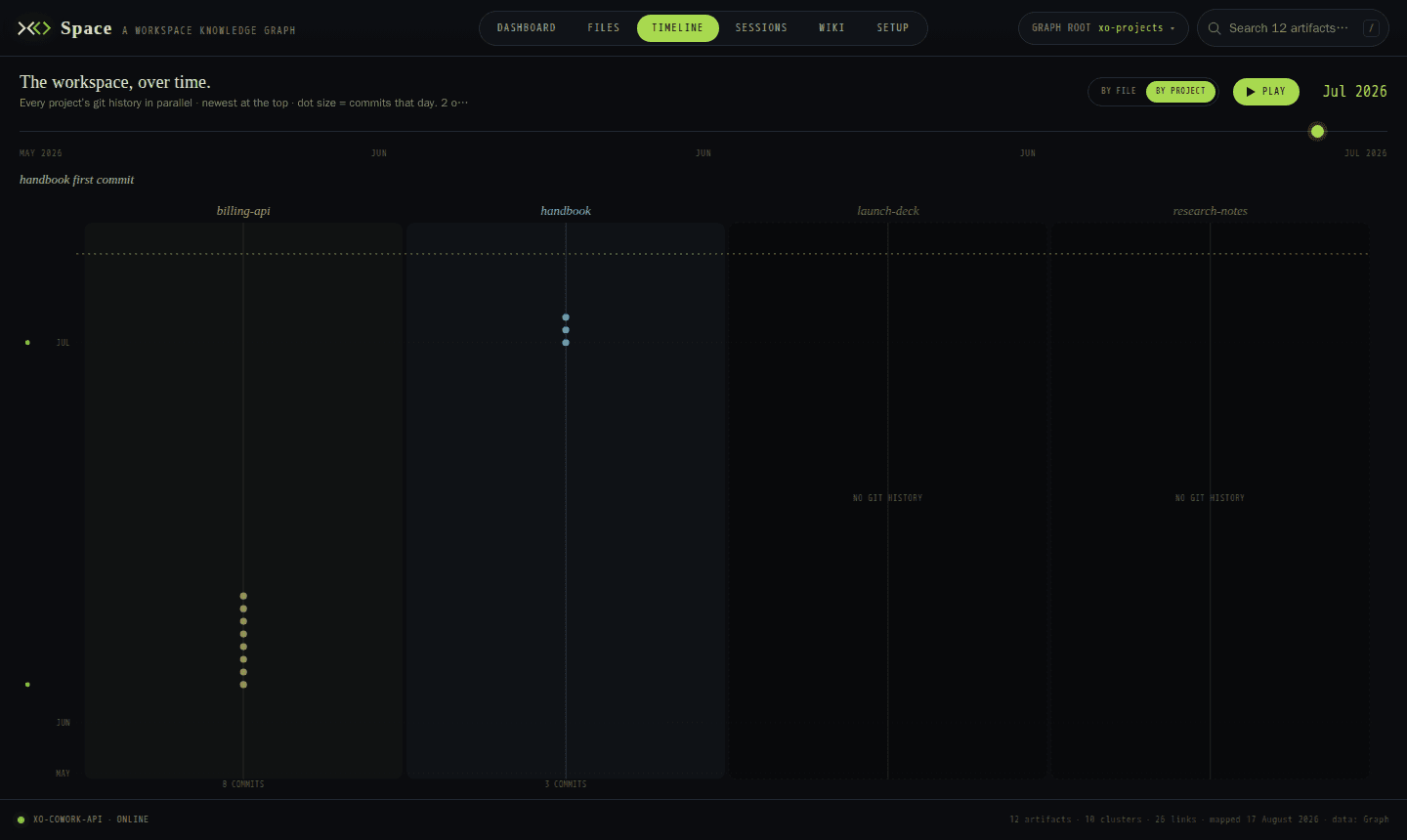Click the search magnifier icon

click(x=1215, y=28)
